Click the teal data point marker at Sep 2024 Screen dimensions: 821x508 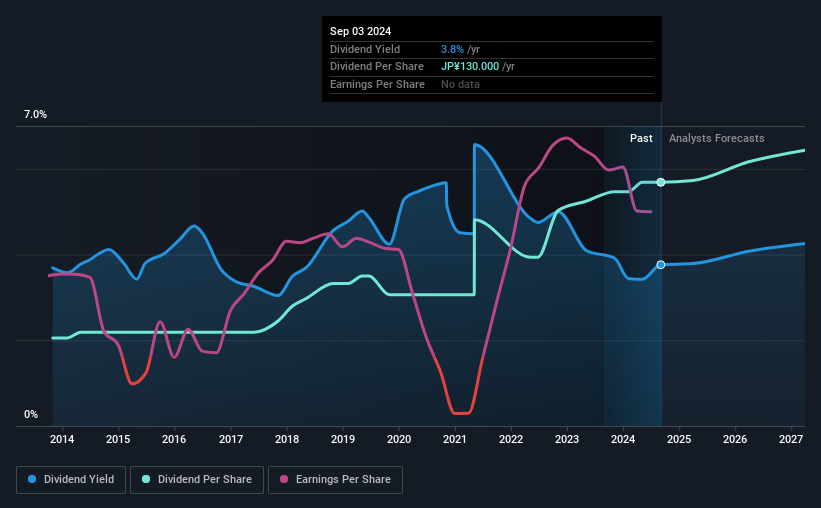[661, 182]
